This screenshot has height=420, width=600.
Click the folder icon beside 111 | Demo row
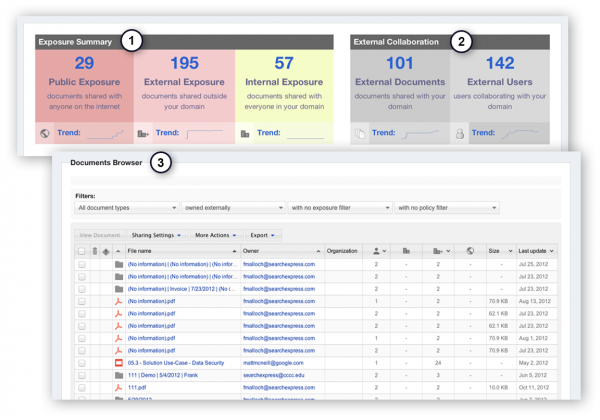(x=118, y=373)
